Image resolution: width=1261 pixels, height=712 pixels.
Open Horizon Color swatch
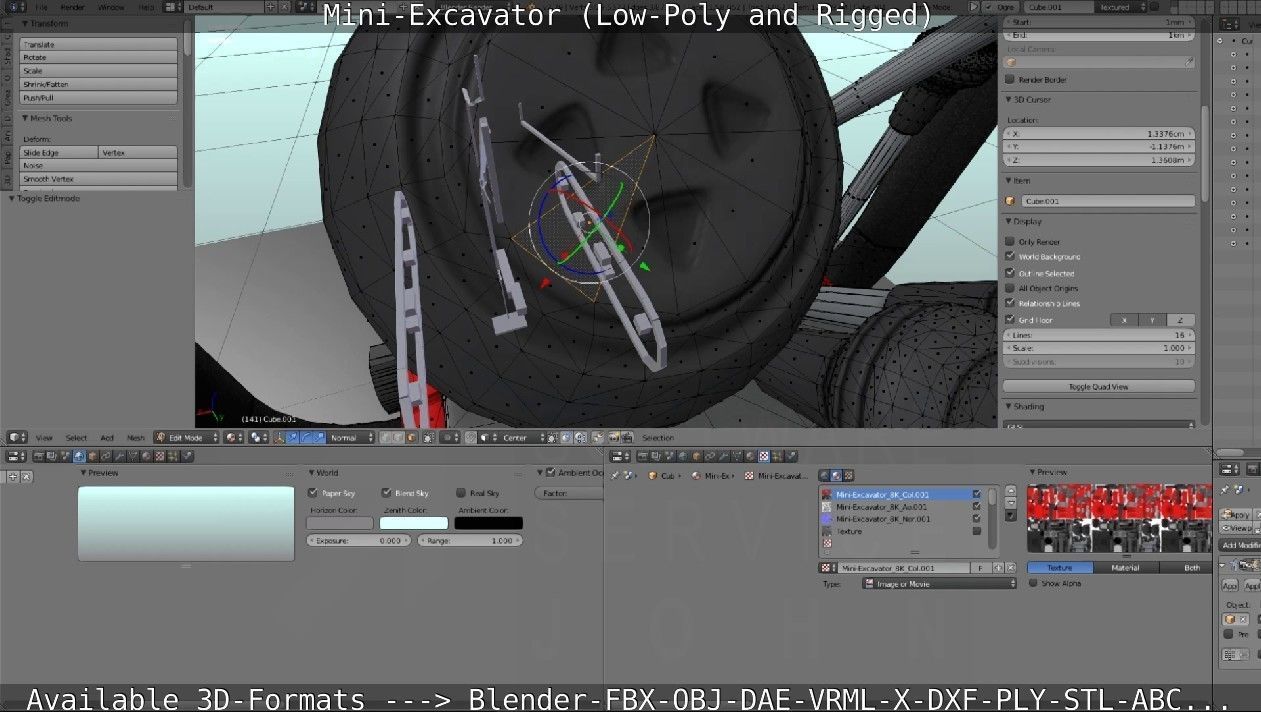(339, 522)
